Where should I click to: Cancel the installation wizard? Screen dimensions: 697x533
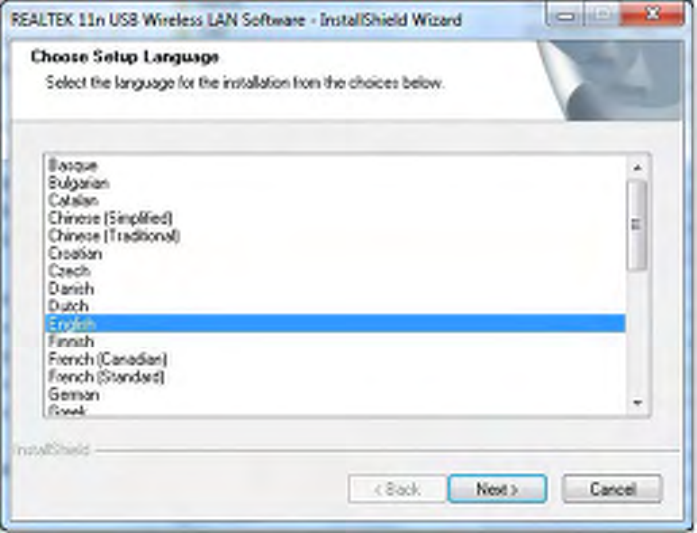pyautogui.click(x=612, y=489)
